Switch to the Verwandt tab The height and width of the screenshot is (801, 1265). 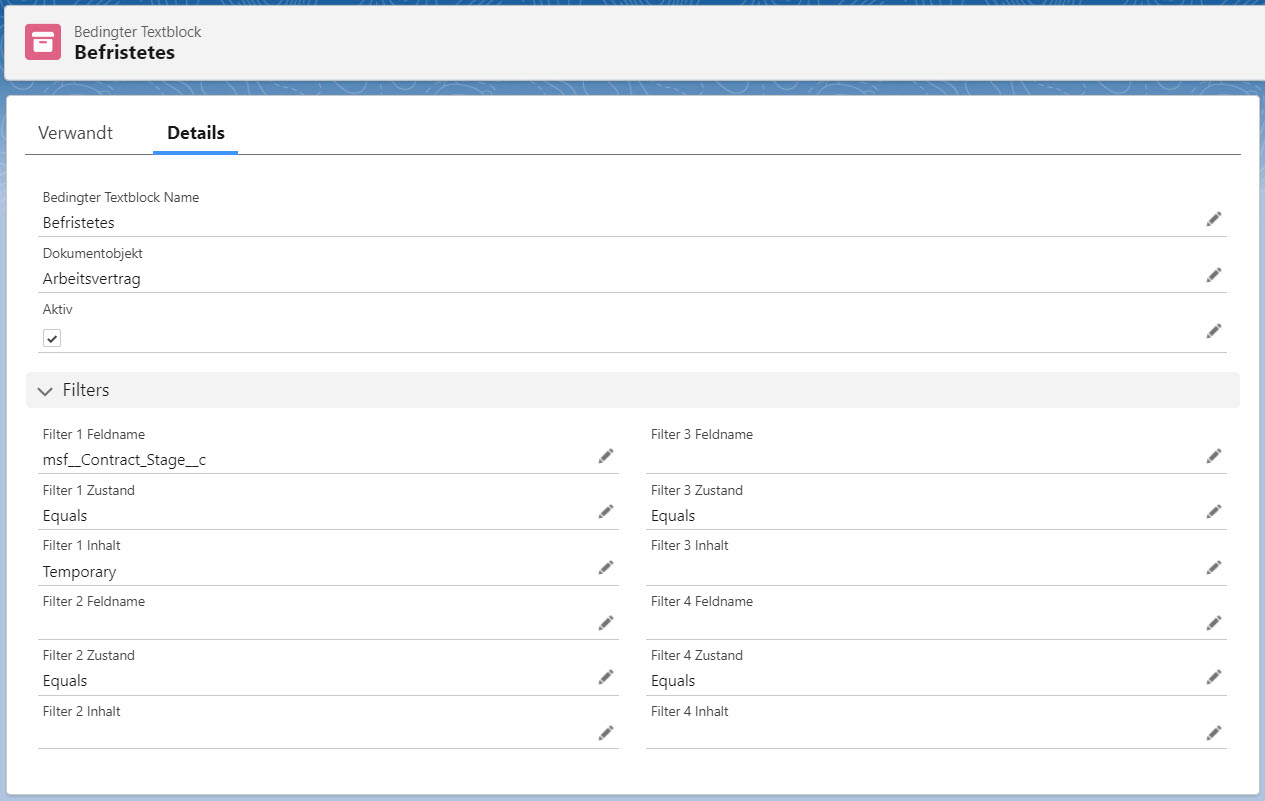coord(75,133)
